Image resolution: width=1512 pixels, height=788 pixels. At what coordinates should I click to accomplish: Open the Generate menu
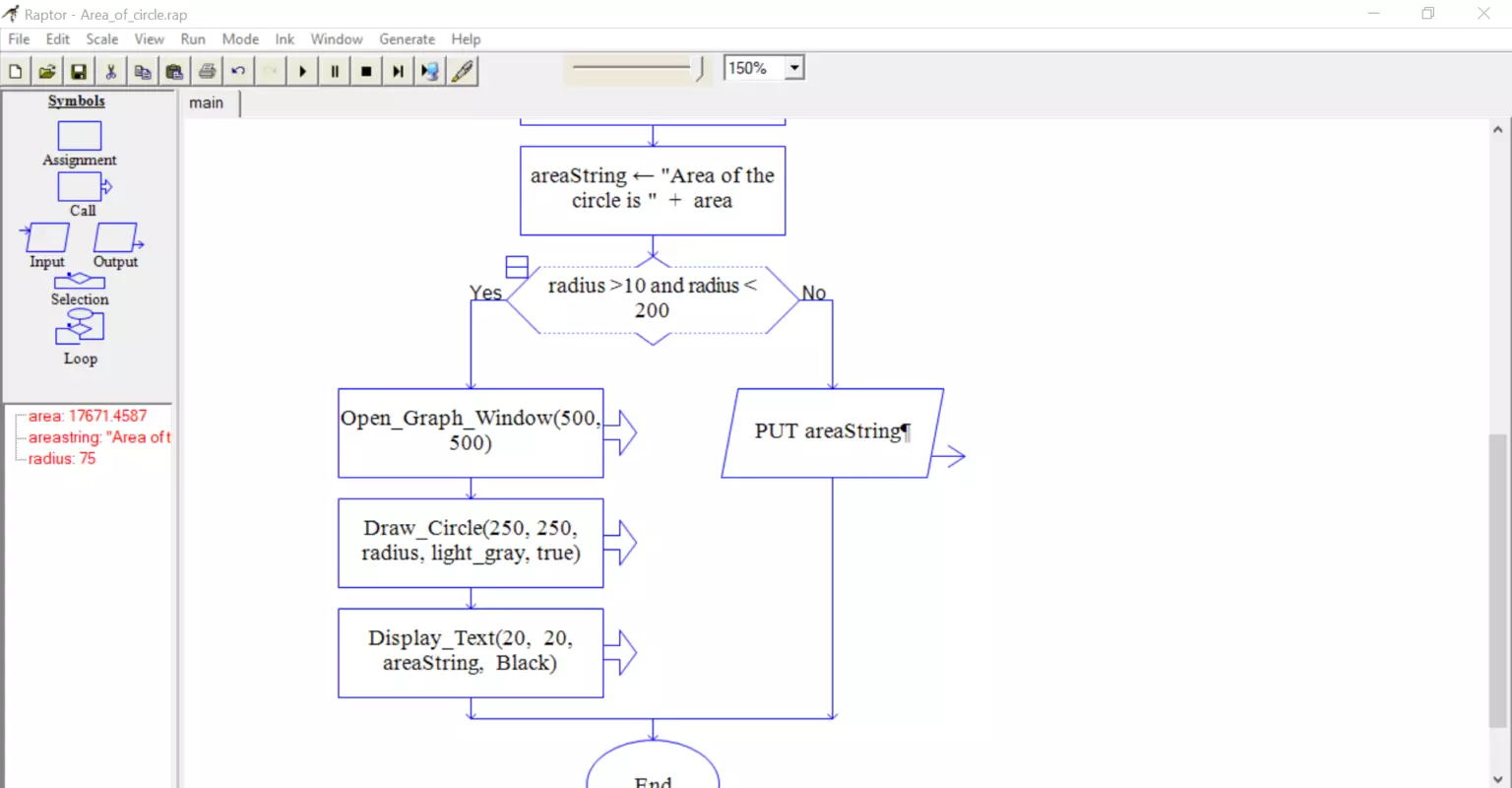pos(407,39)
